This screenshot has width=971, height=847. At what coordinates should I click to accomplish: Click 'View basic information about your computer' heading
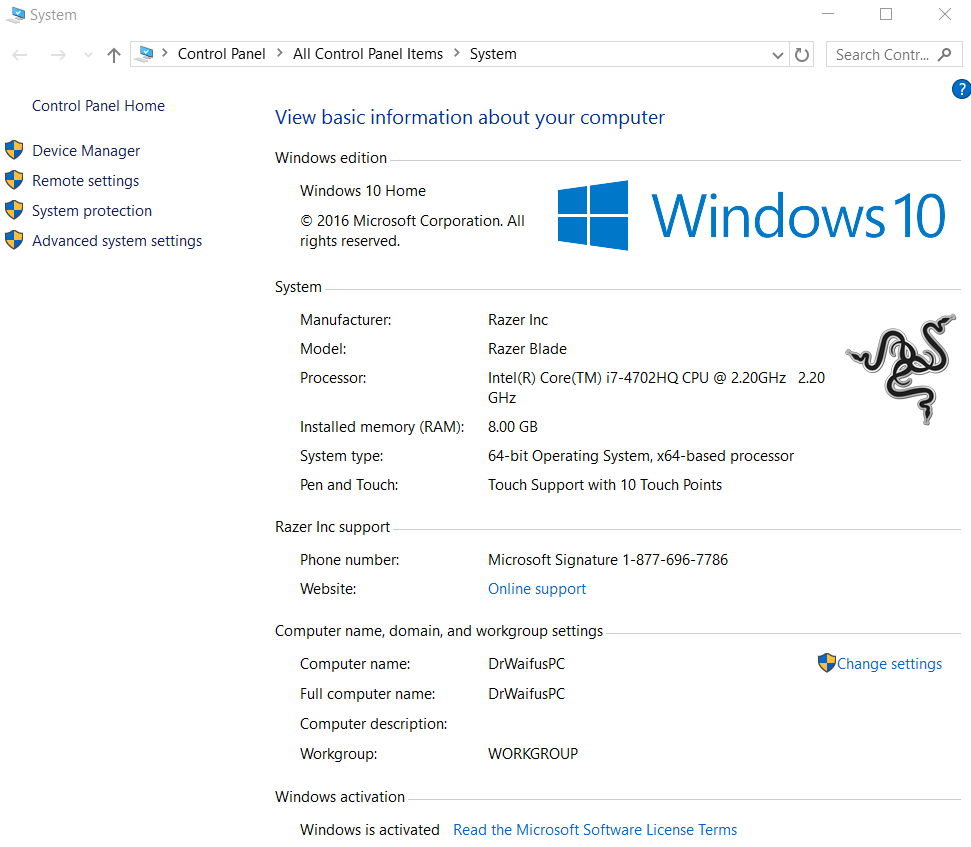click(469, 118)
